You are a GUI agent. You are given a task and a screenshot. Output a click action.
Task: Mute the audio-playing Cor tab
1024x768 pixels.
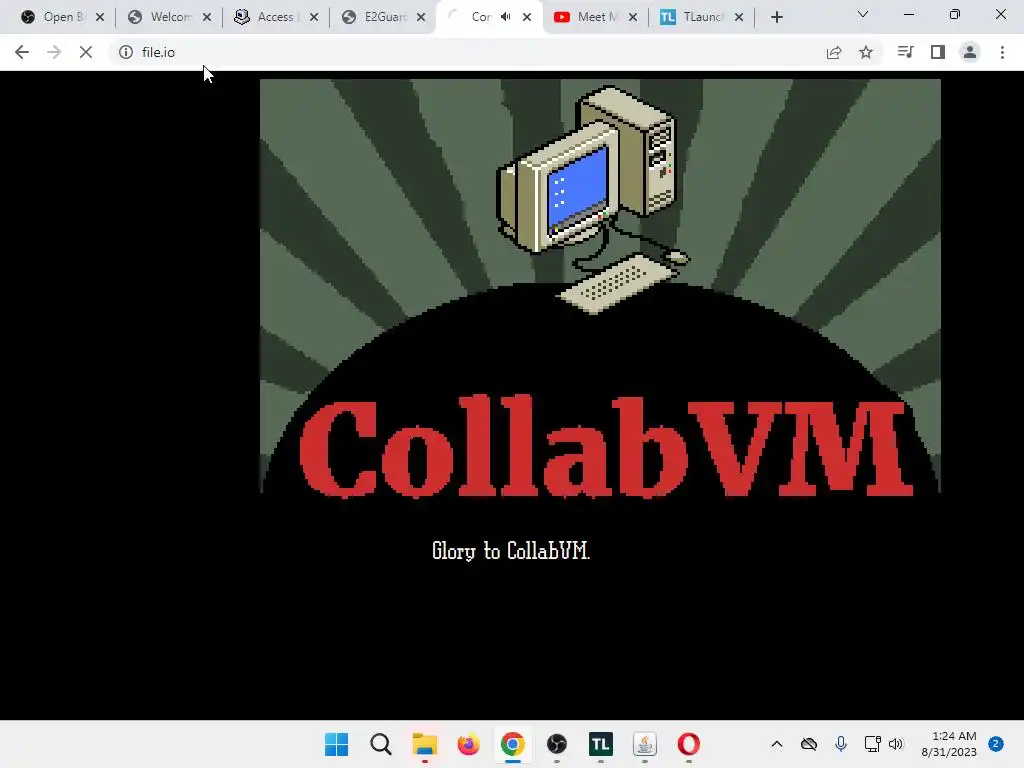coord(505,17)
